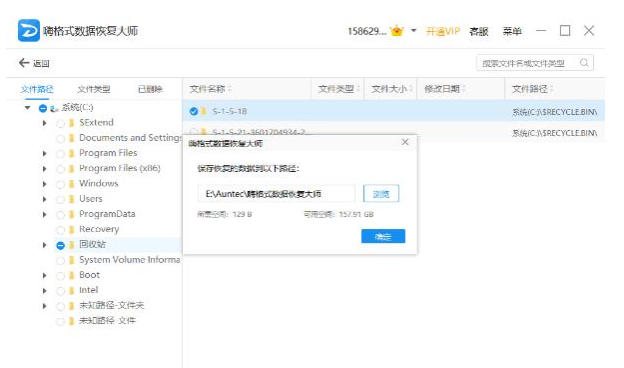Check the Program Files folder checkbox
Image resolution: width=624 pixels, height=368 pixels.
[x=60, y=154]
